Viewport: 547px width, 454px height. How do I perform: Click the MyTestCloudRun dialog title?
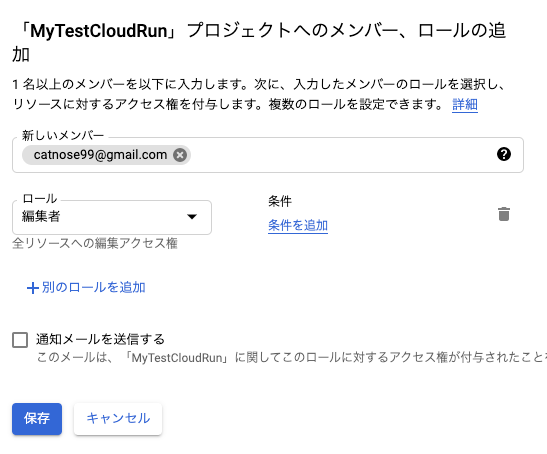(259, 43)
